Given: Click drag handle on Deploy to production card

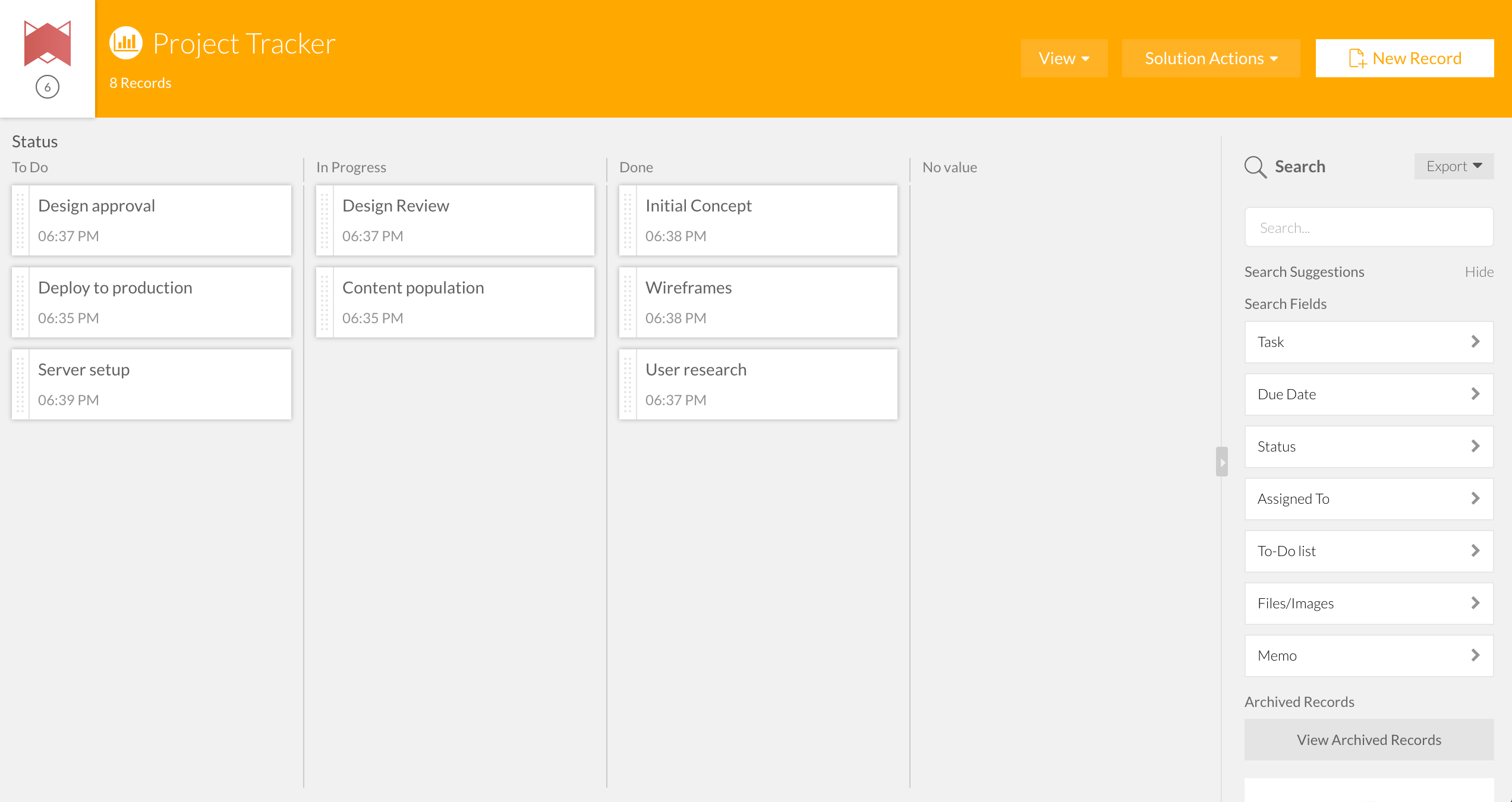Looking at the screenshot, I should 21,302.
